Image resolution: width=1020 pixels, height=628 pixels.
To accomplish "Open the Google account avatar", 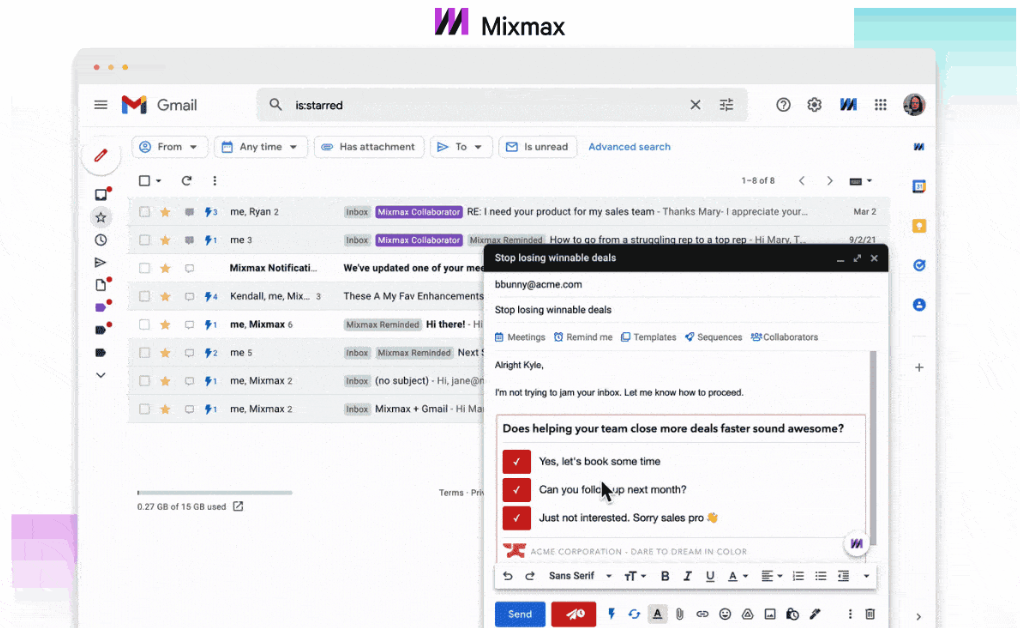I will click(x=914, y=105).
